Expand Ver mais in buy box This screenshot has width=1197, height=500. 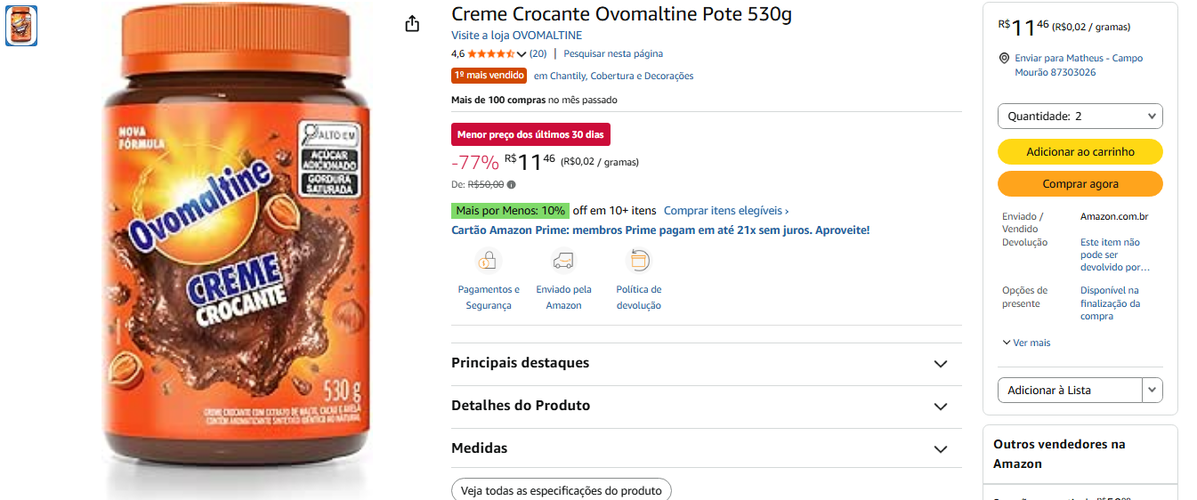[x=1027, y=343]
